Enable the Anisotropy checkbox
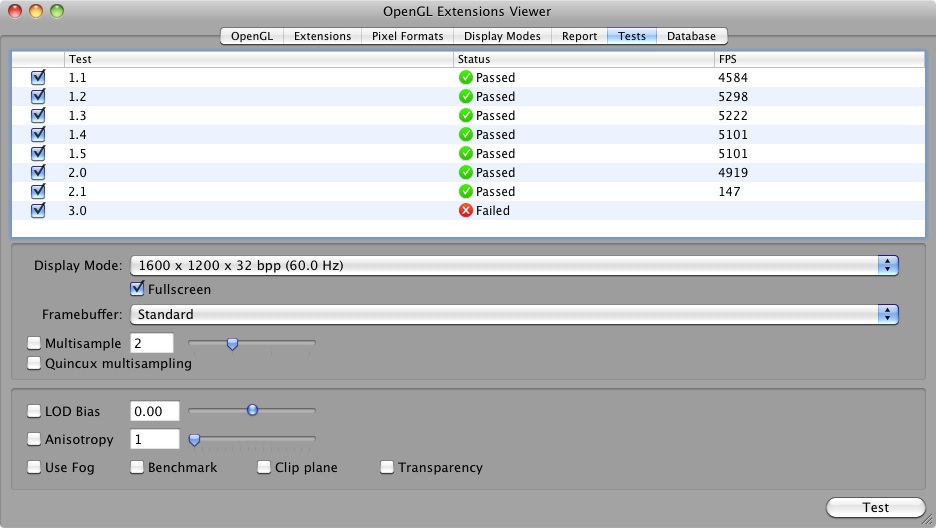The height and width of the screenshot is (528, 936). pyautogui.click(x=34, y=440)
